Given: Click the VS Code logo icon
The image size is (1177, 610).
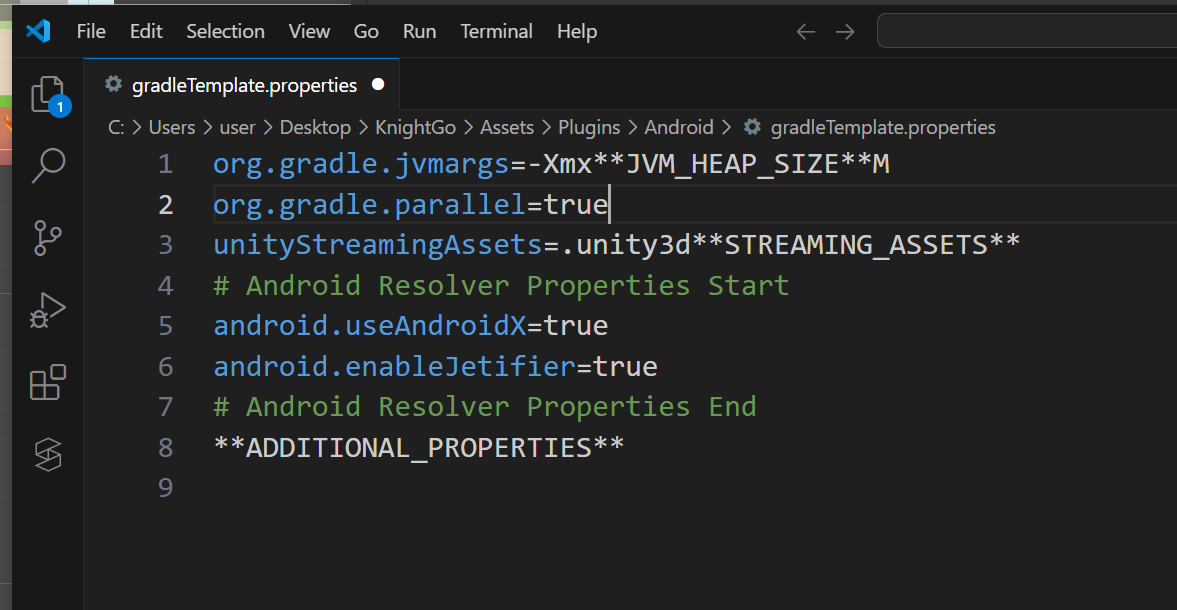Looking at the screenshot, I should click(x=38, y=31).
